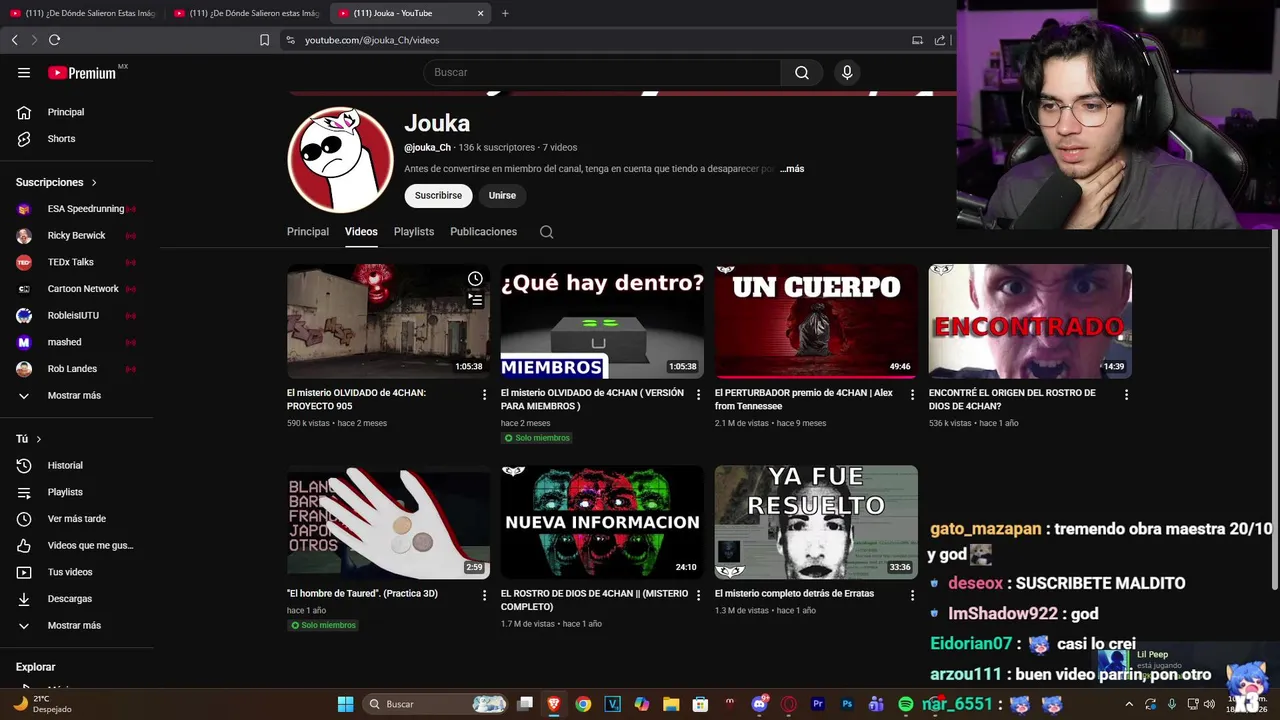Open Ver más tarde list
Screen dimensions: 1280x720
(77, 519)
